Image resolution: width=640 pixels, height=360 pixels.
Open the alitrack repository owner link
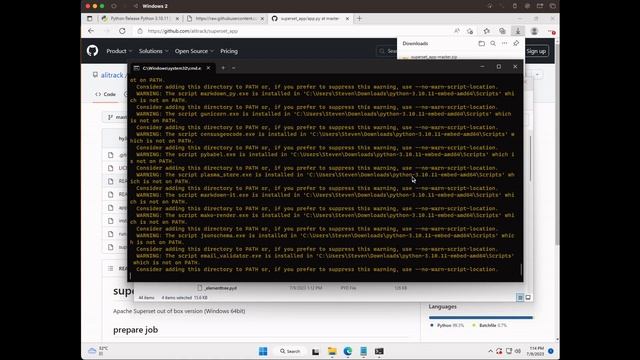pyautogui.click(x=112, y=75)
